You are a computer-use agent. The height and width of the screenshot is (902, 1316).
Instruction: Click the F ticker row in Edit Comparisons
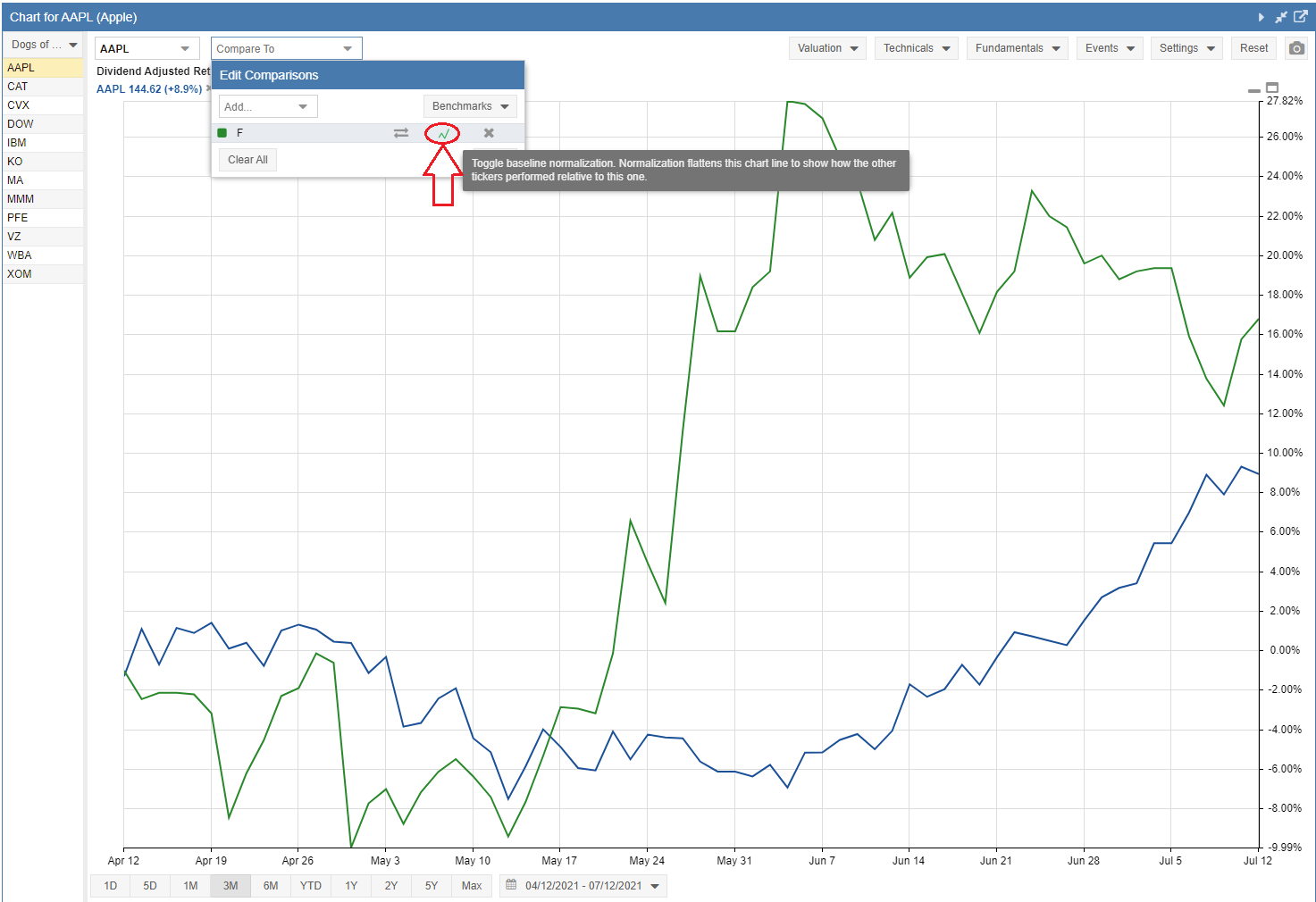(x=367, y=133)
